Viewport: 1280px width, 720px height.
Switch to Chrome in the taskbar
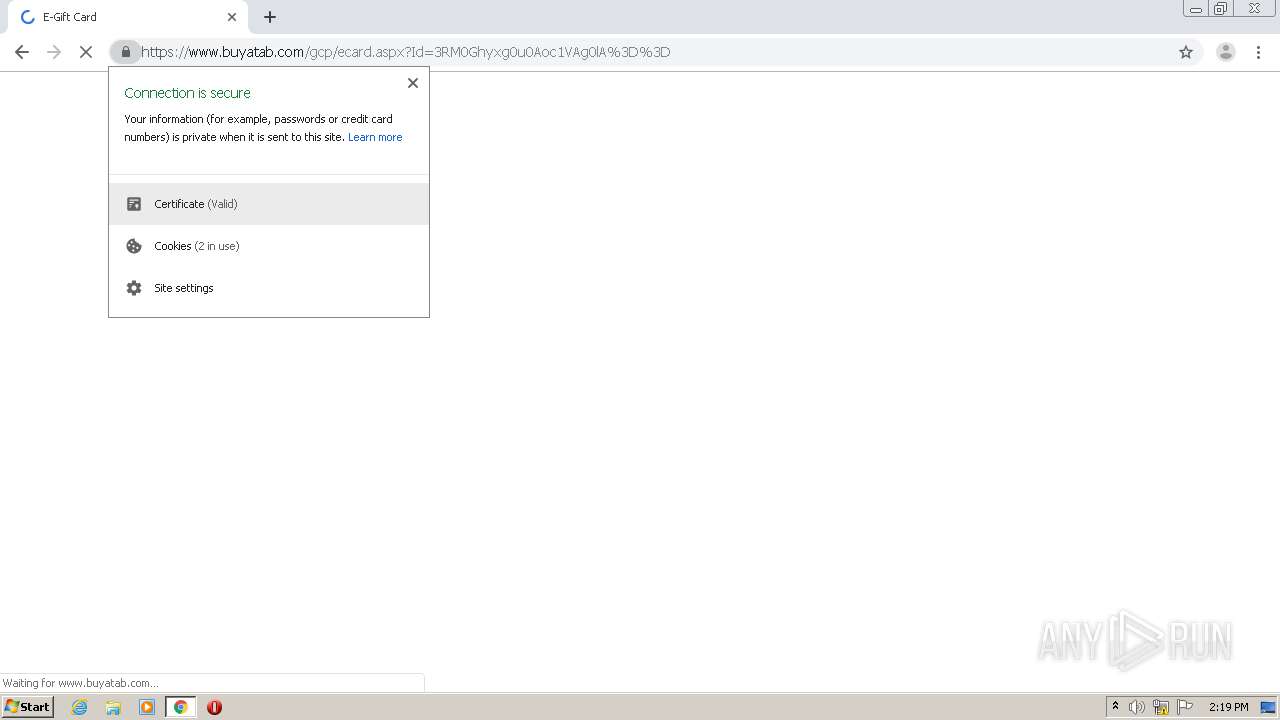click(180, 707)
